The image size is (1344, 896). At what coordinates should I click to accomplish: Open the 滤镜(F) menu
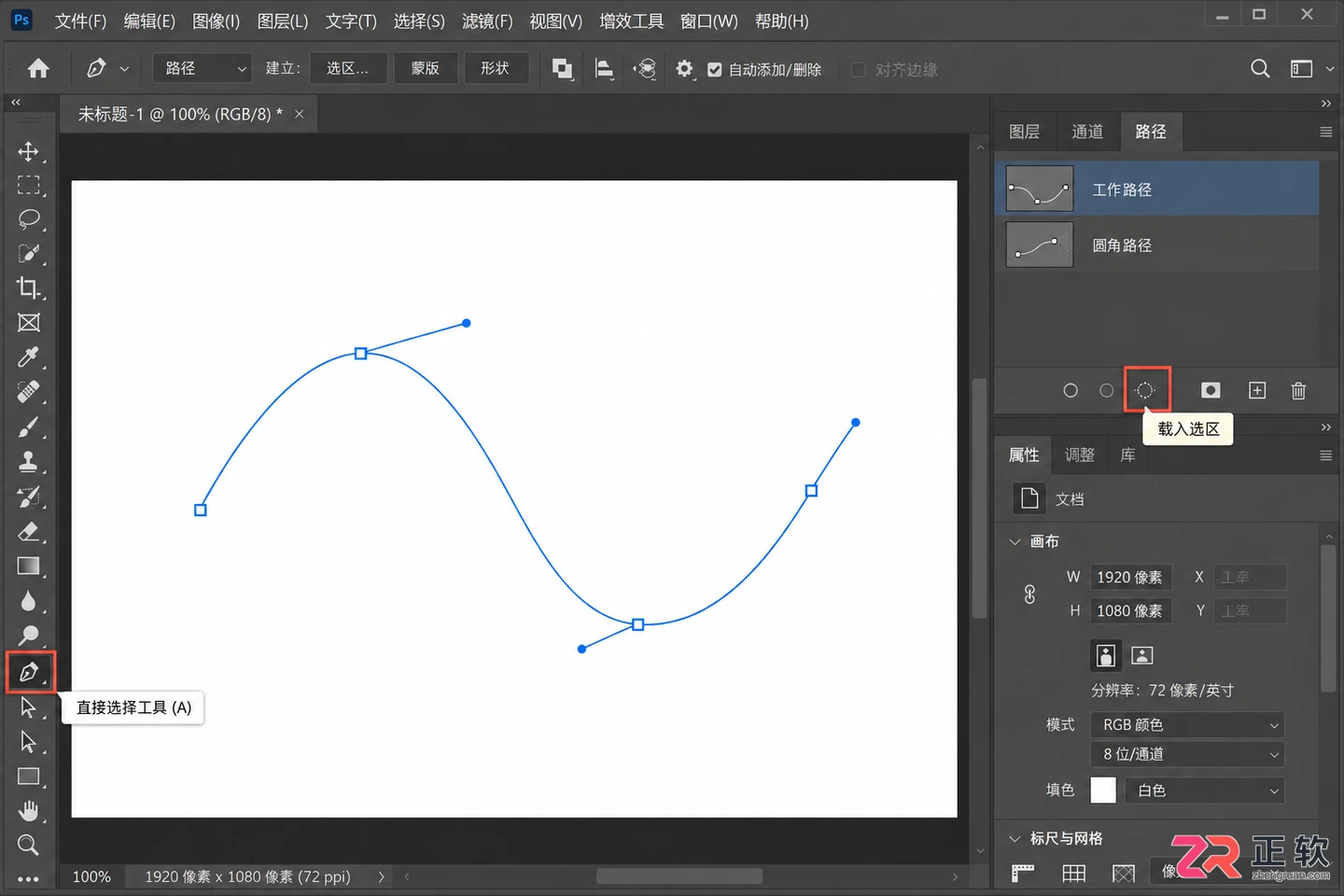487,21
